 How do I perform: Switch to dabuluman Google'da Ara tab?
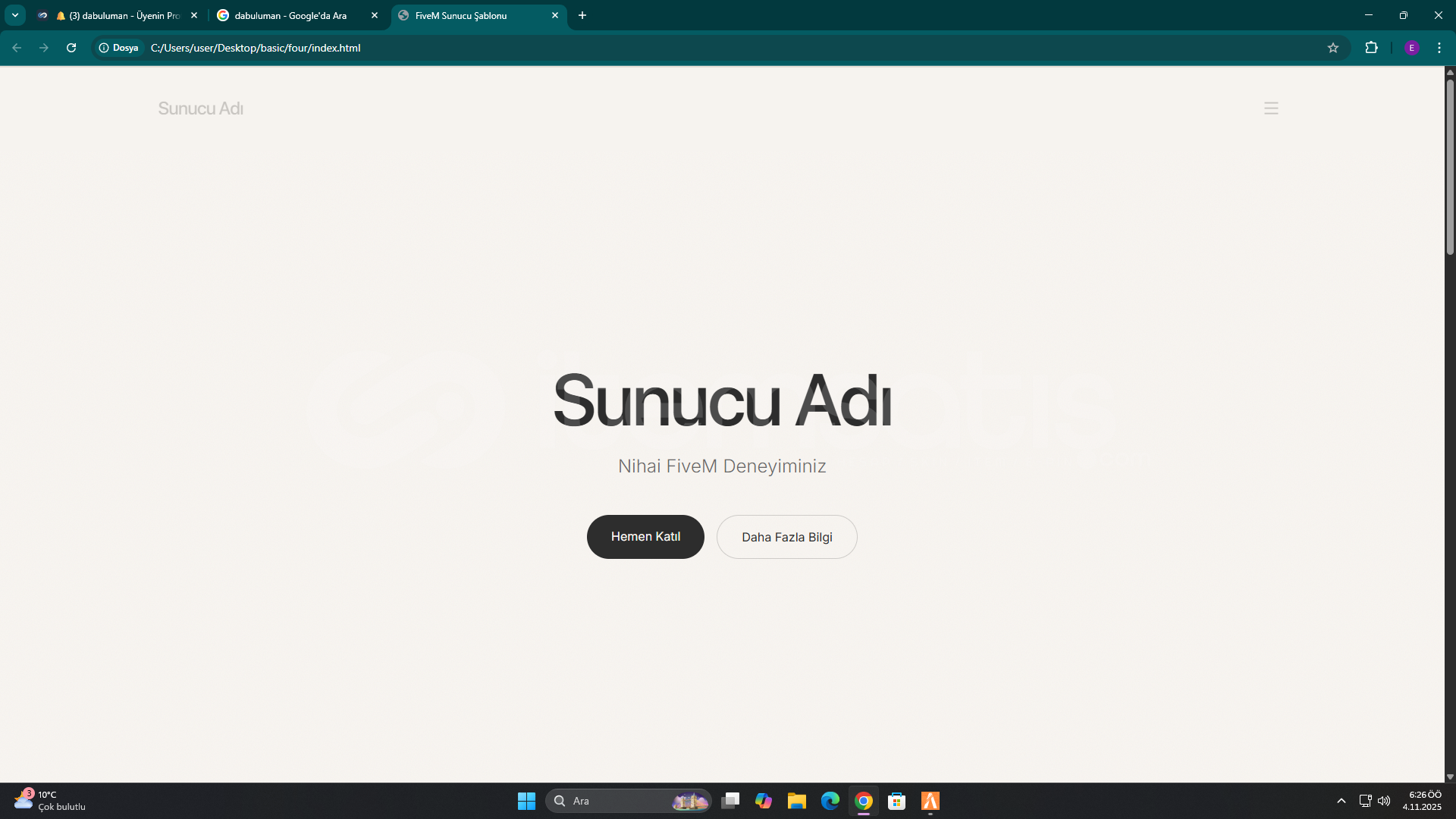coord(290,15)
